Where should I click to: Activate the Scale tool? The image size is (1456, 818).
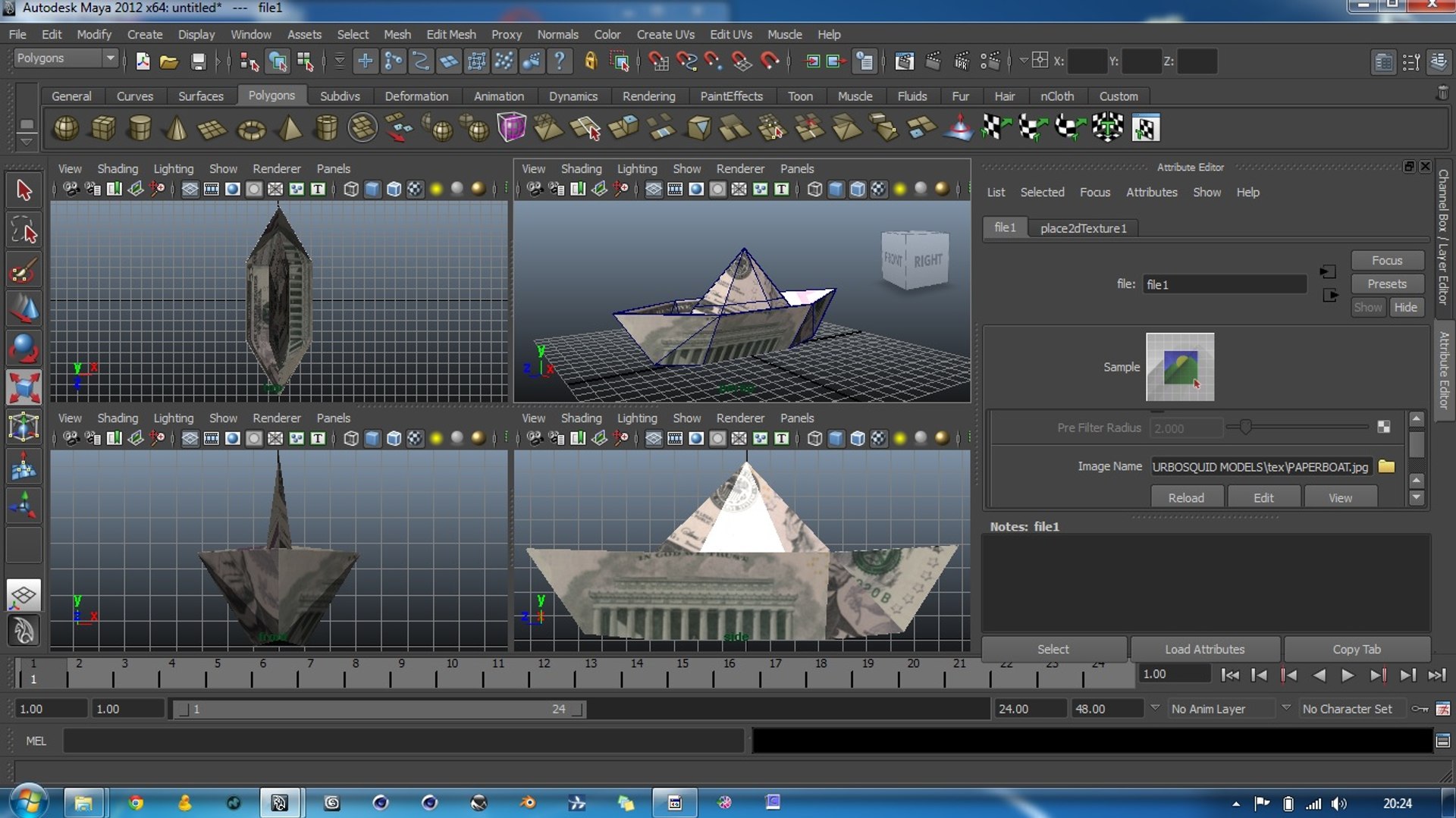pos(24,387)
